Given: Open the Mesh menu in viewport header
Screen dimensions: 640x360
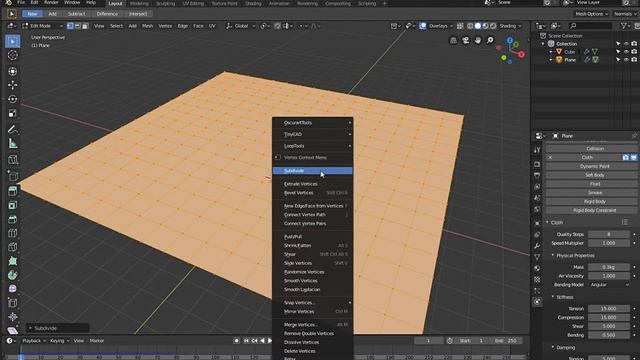Looking at the screenshot, I should (x=147, y=26).
